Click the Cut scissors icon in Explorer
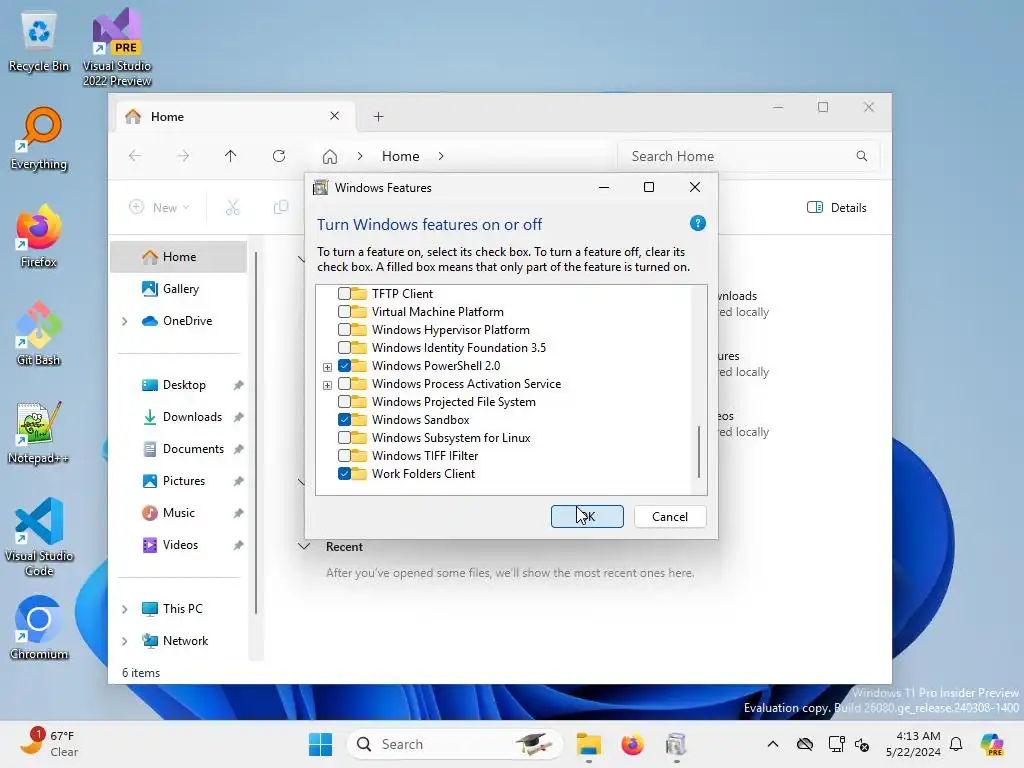Viewport: 1024px width, 768px height. point(233,208)
